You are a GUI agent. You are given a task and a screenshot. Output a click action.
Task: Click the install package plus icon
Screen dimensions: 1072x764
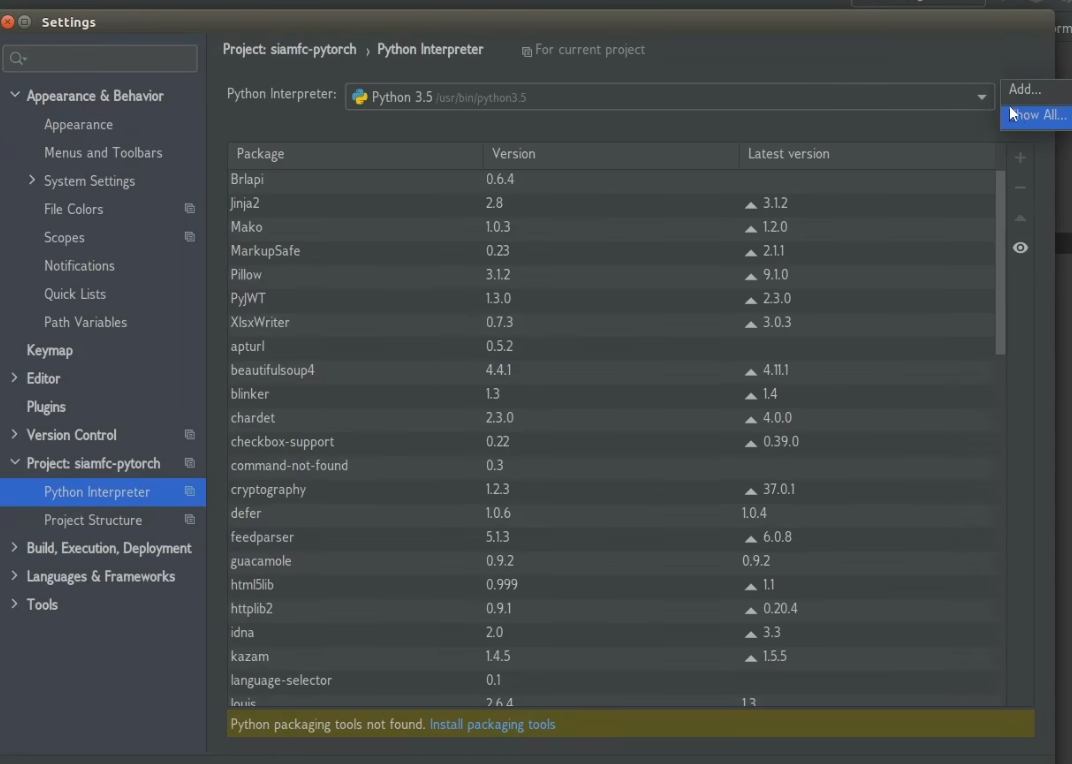pos(1020,158)
